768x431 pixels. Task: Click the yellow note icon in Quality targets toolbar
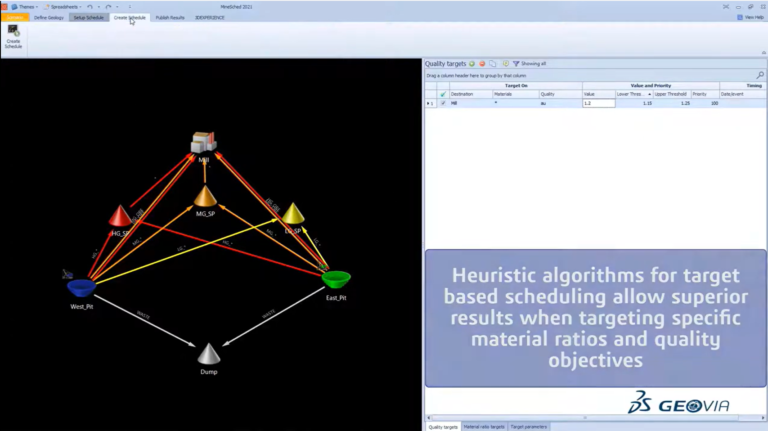(505, 64)
